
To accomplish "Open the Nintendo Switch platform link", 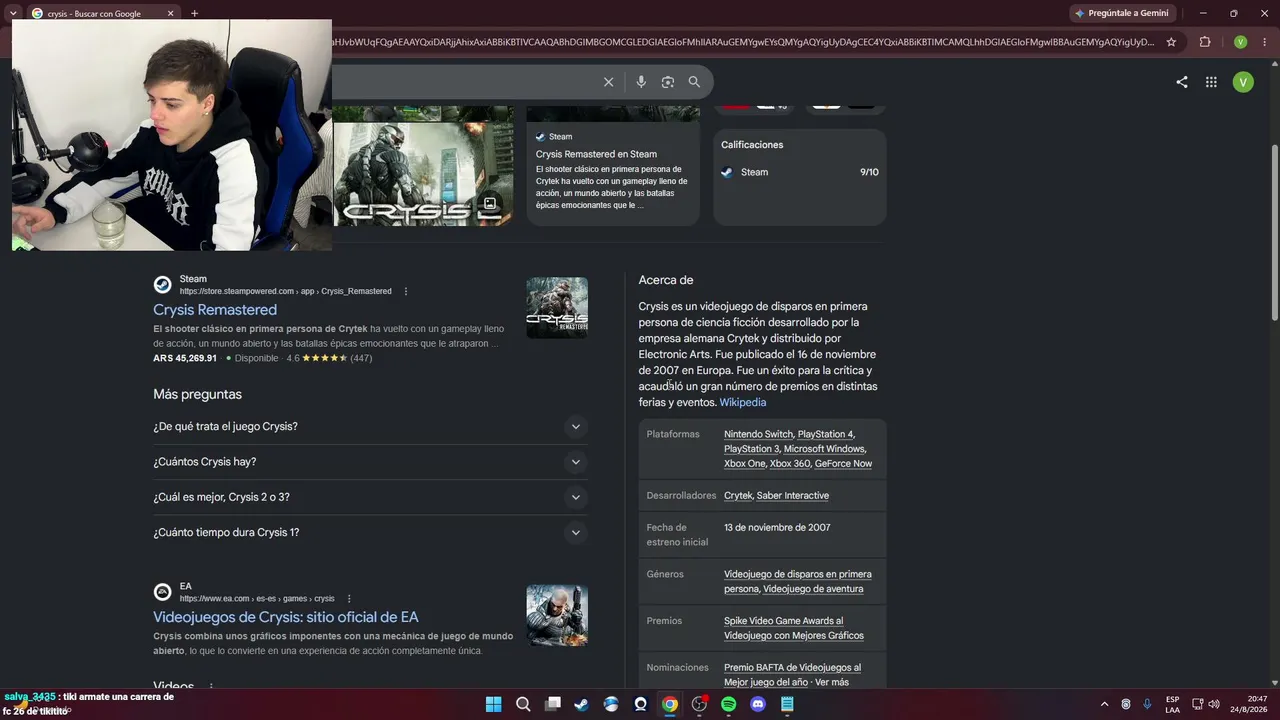I will (x=758, y=434).
